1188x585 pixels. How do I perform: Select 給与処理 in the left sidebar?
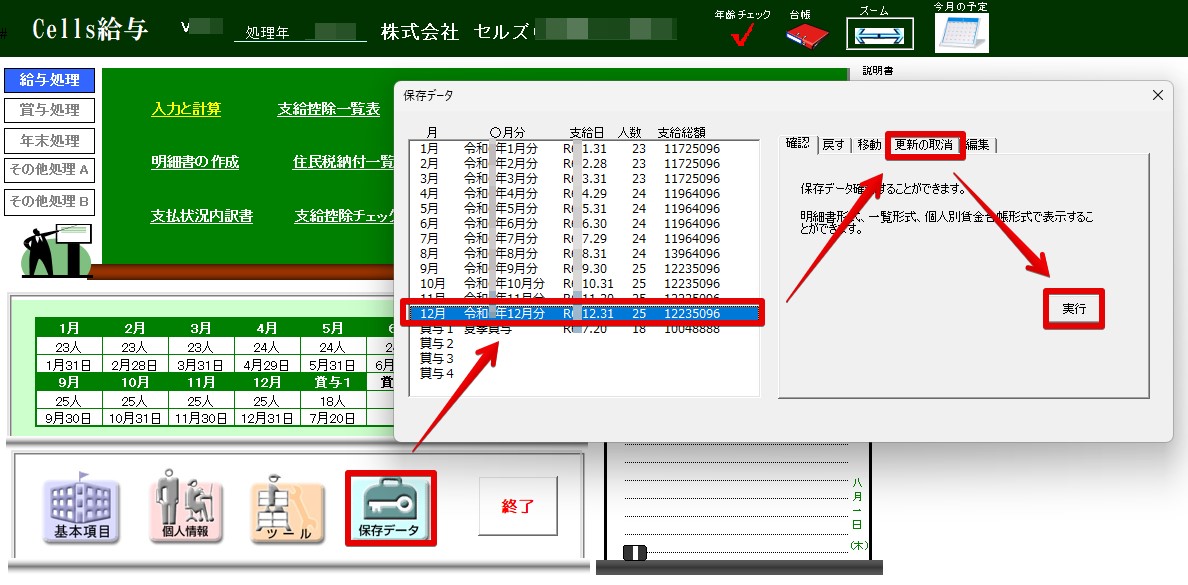point(48,80)
